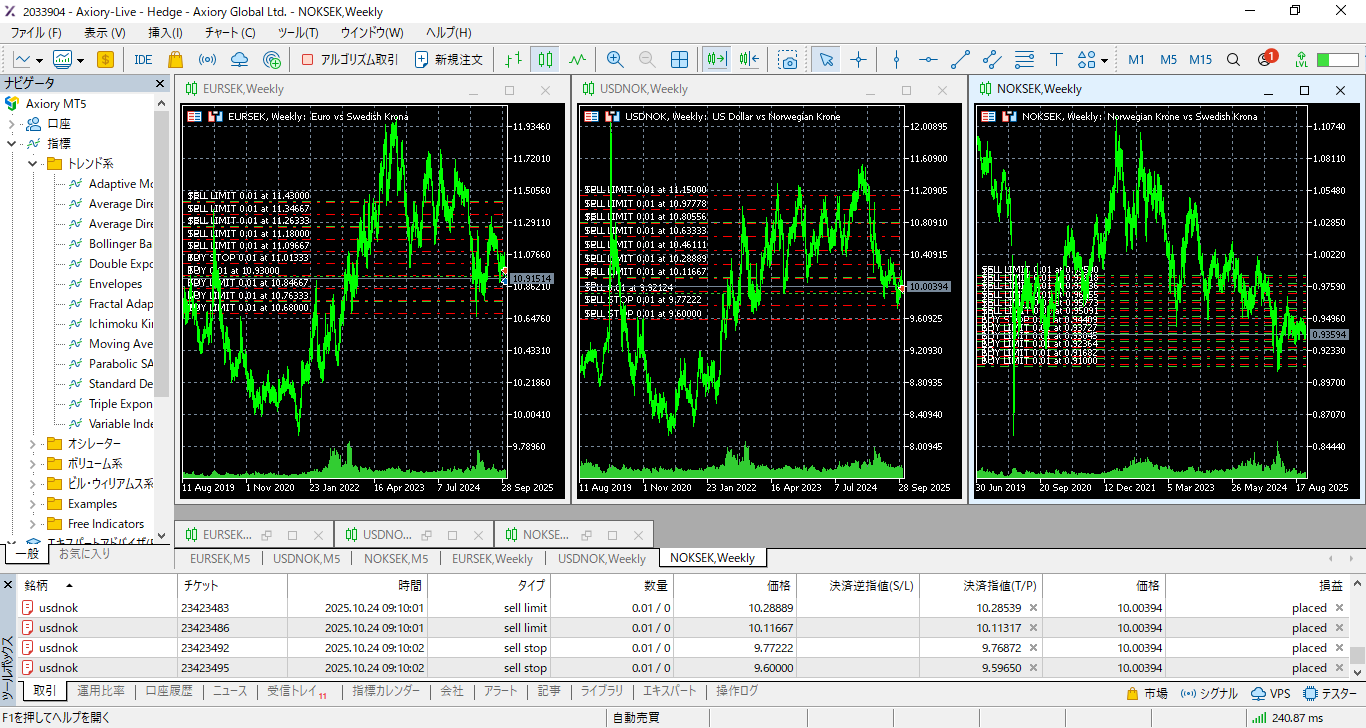
Task: Toggle the アルゴリズム取引 algo trading button
Action: pos(349,60)
